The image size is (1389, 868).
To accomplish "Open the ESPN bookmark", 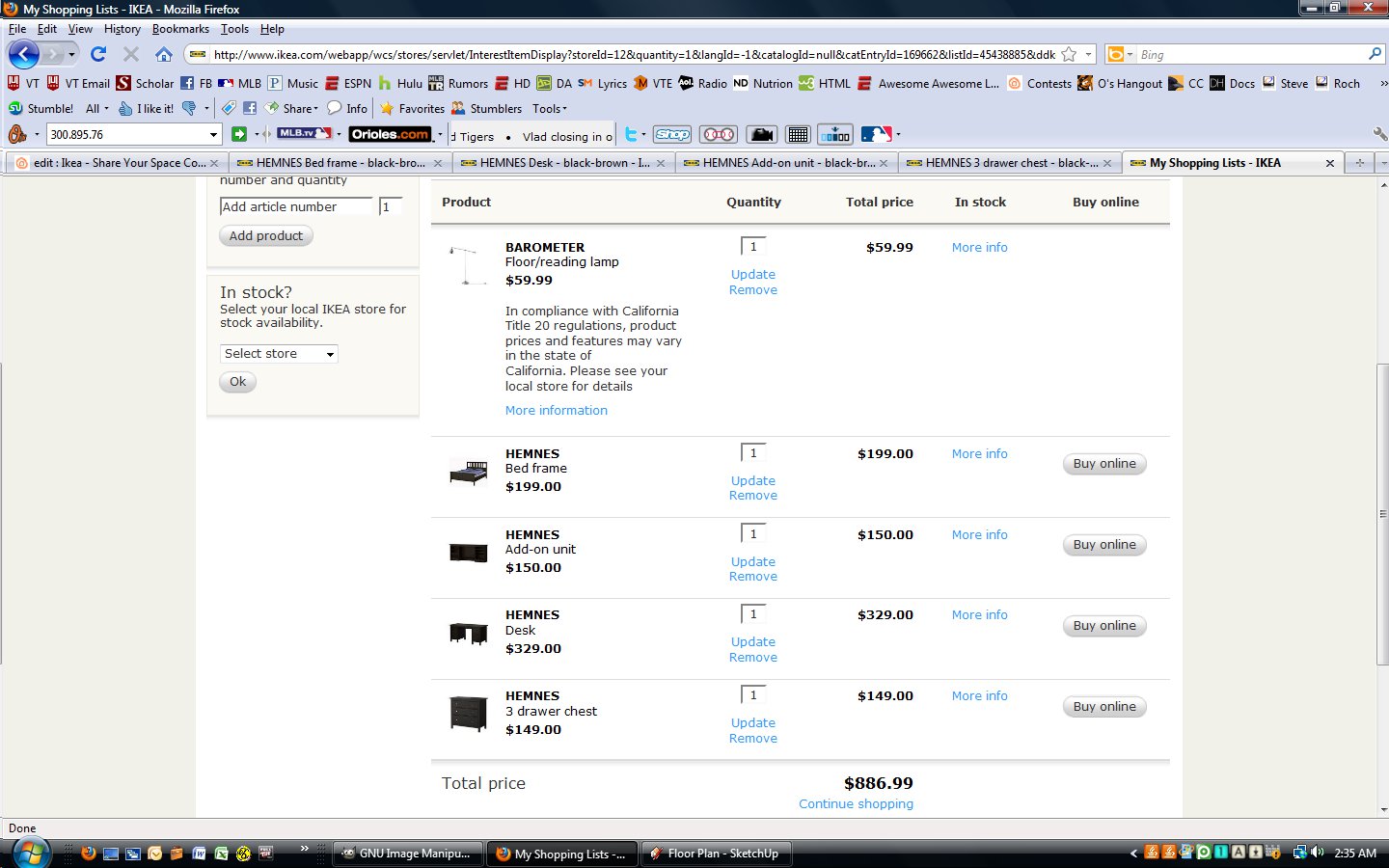I will [x=348, y=83].
